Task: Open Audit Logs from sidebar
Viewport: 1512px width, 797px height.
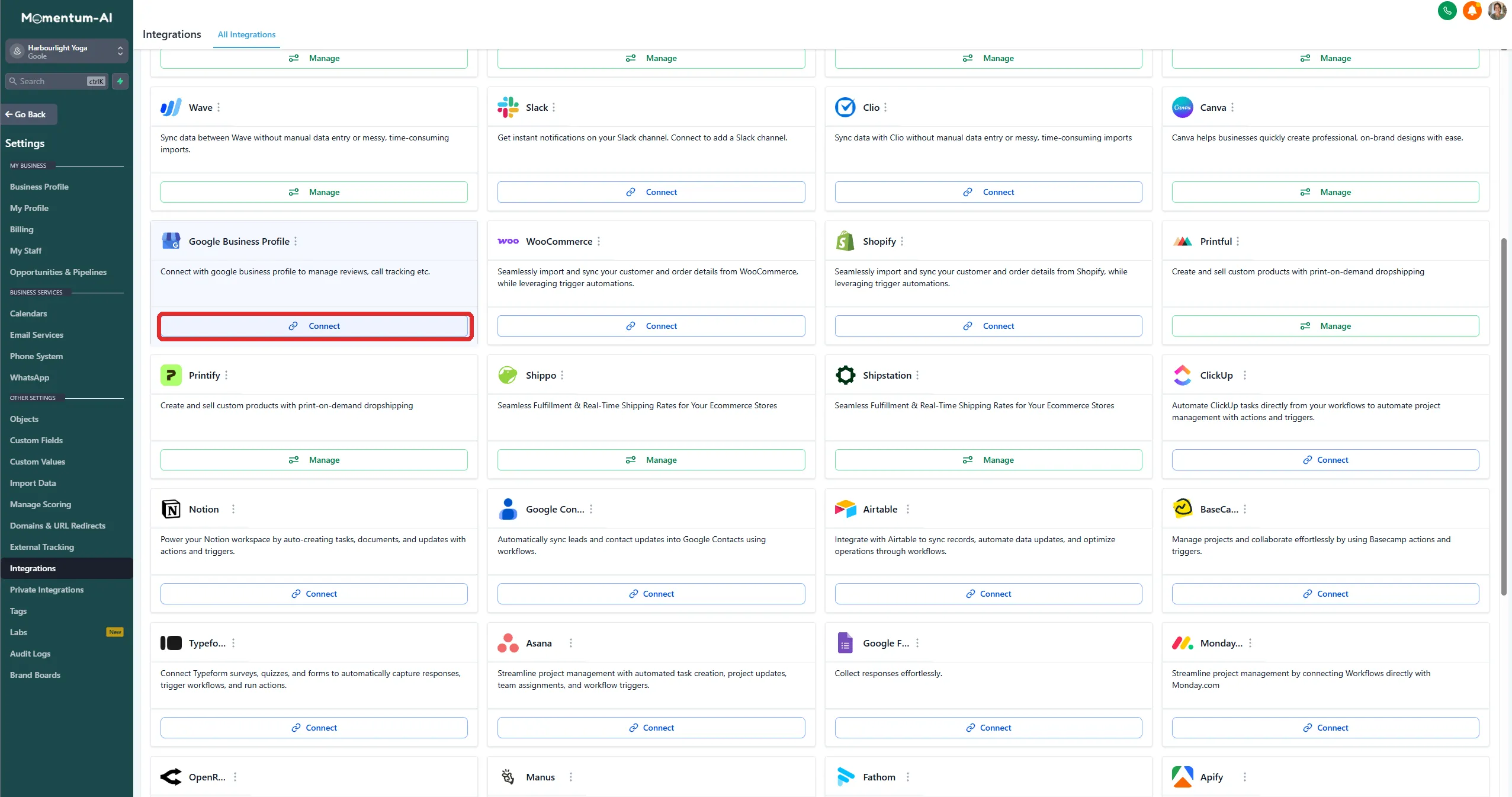Action: tap(30, 654)
